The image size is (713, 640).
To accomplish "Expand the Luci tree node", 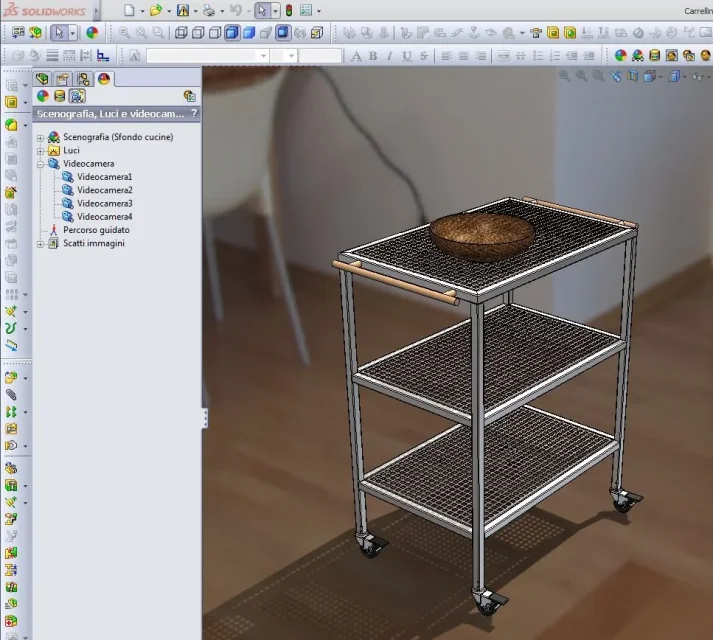I will click(41, 150).
